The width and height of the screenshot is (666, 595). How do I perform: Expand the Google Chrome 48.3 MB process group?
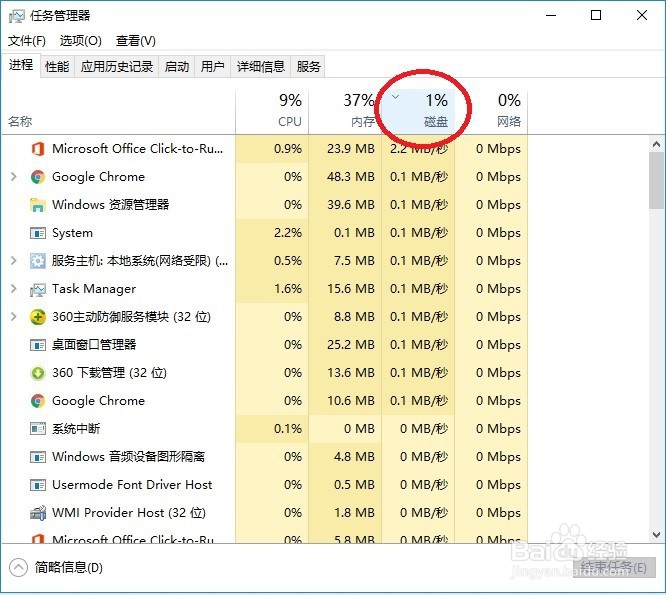click(x=14, y=177)
